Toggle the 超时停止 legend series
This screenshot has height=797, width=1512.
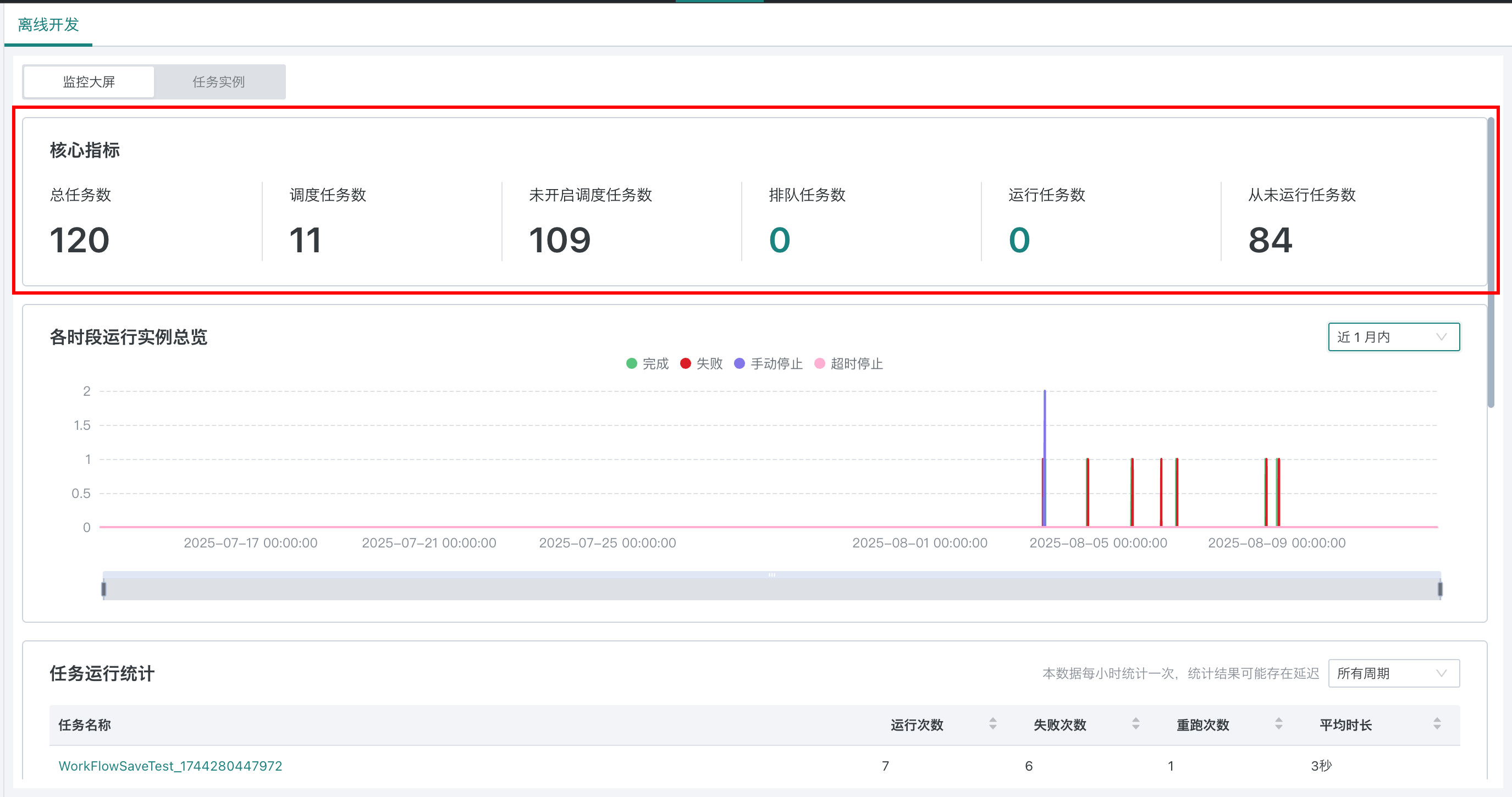coord(849,364)
